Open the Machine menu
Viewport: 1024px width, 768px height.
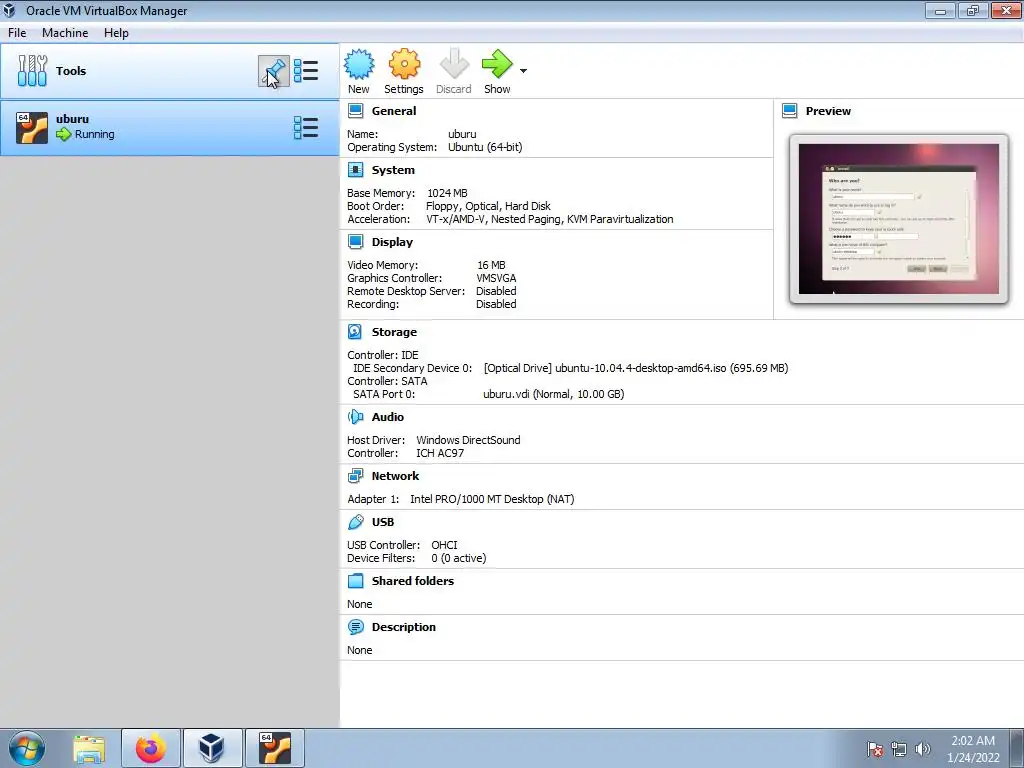[65, 33]
